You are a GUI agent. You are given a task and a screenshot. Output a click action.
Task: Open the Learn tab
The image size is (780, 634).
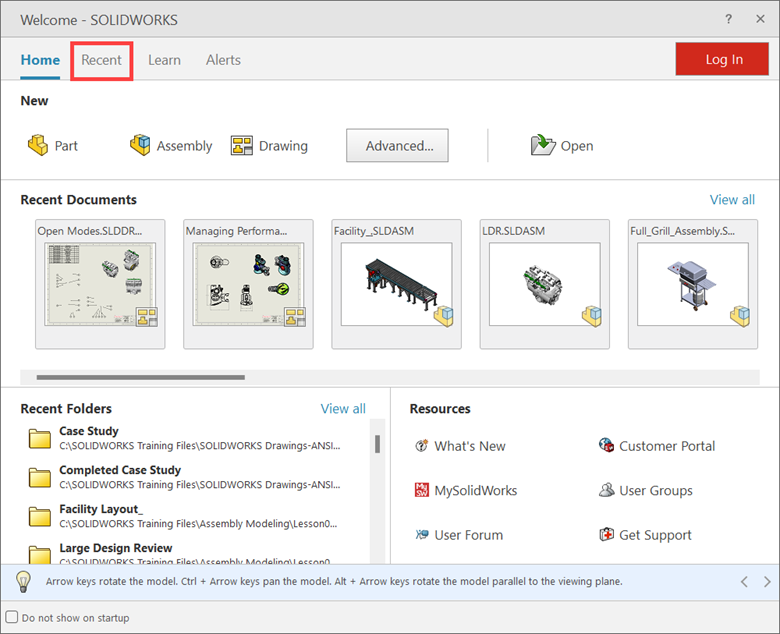point(164,60)
